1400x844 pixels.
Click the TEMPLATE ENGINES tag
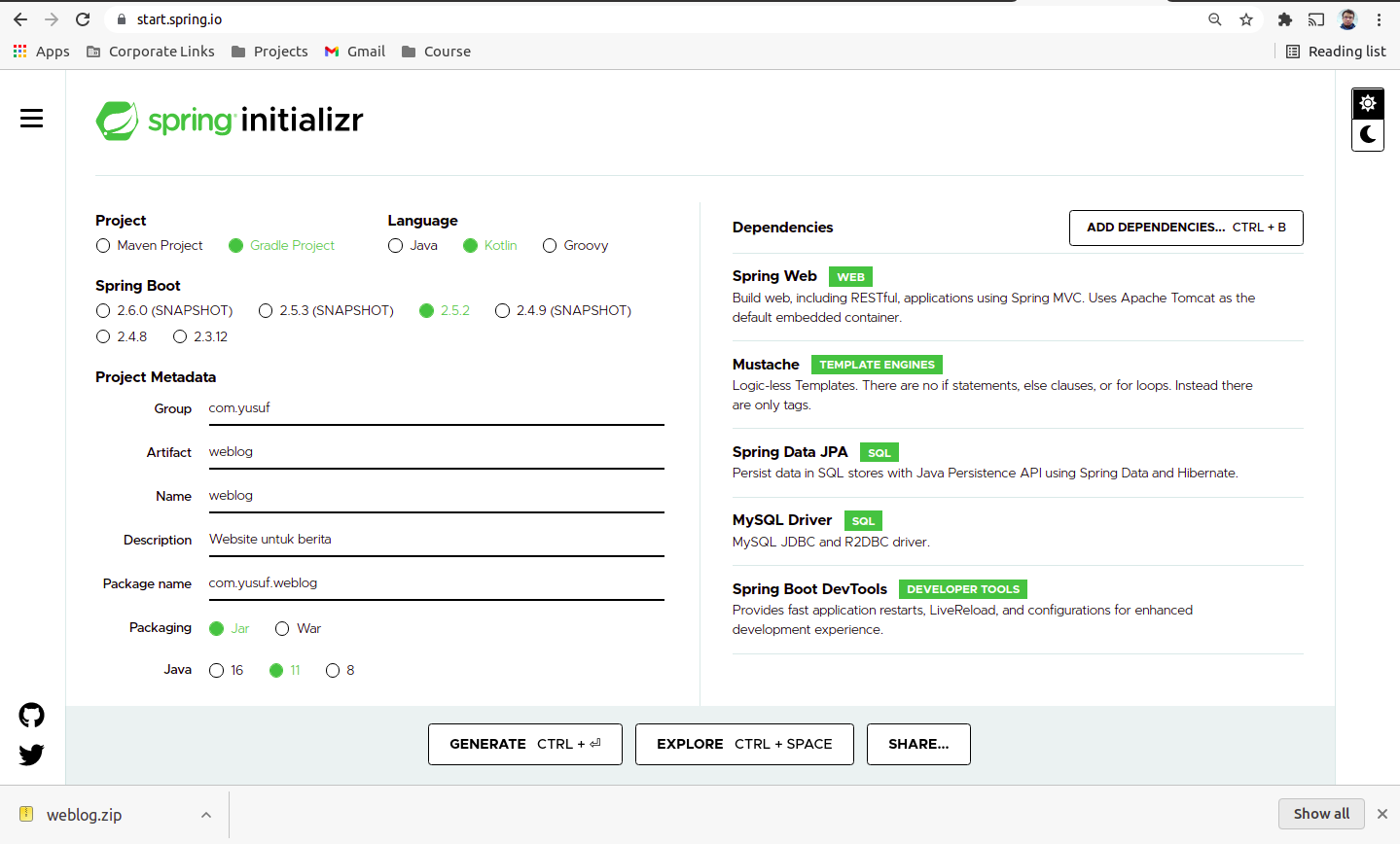tap(877, 365)
